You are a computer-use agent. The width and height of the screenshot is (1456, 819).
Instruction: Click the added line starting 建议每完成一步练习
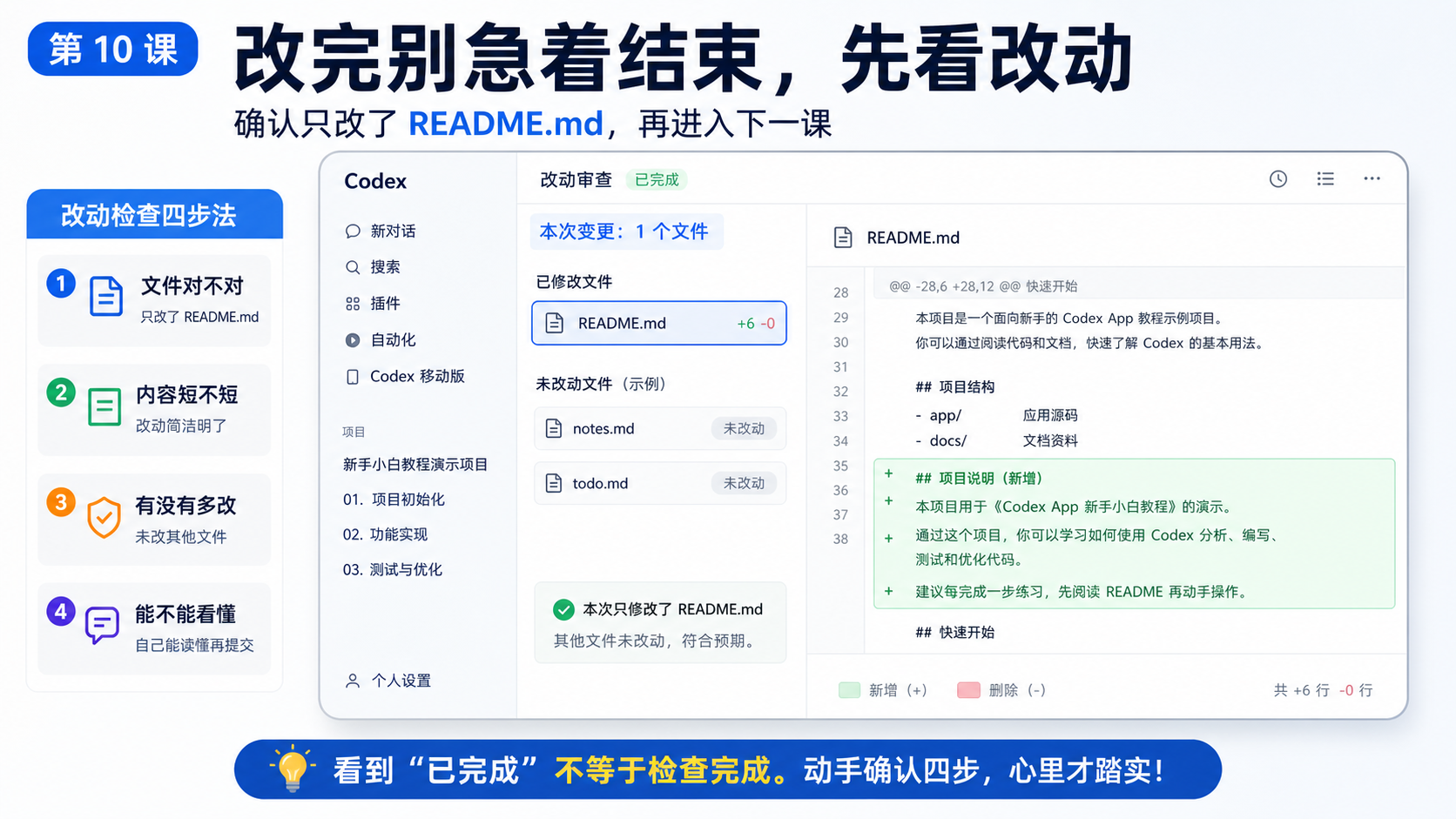tap(1082, 592)
